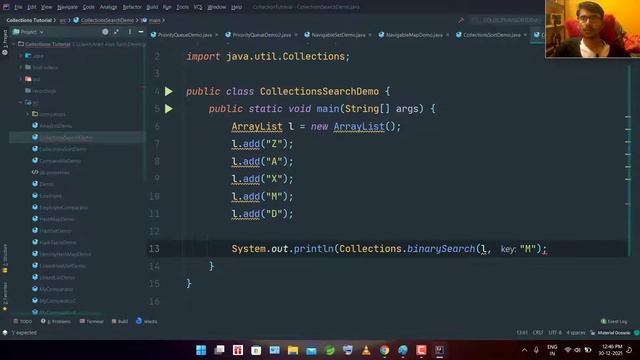Expand the out folder arrow
The height and width of the screenshot is (360, 640).
tap(21, 79)
